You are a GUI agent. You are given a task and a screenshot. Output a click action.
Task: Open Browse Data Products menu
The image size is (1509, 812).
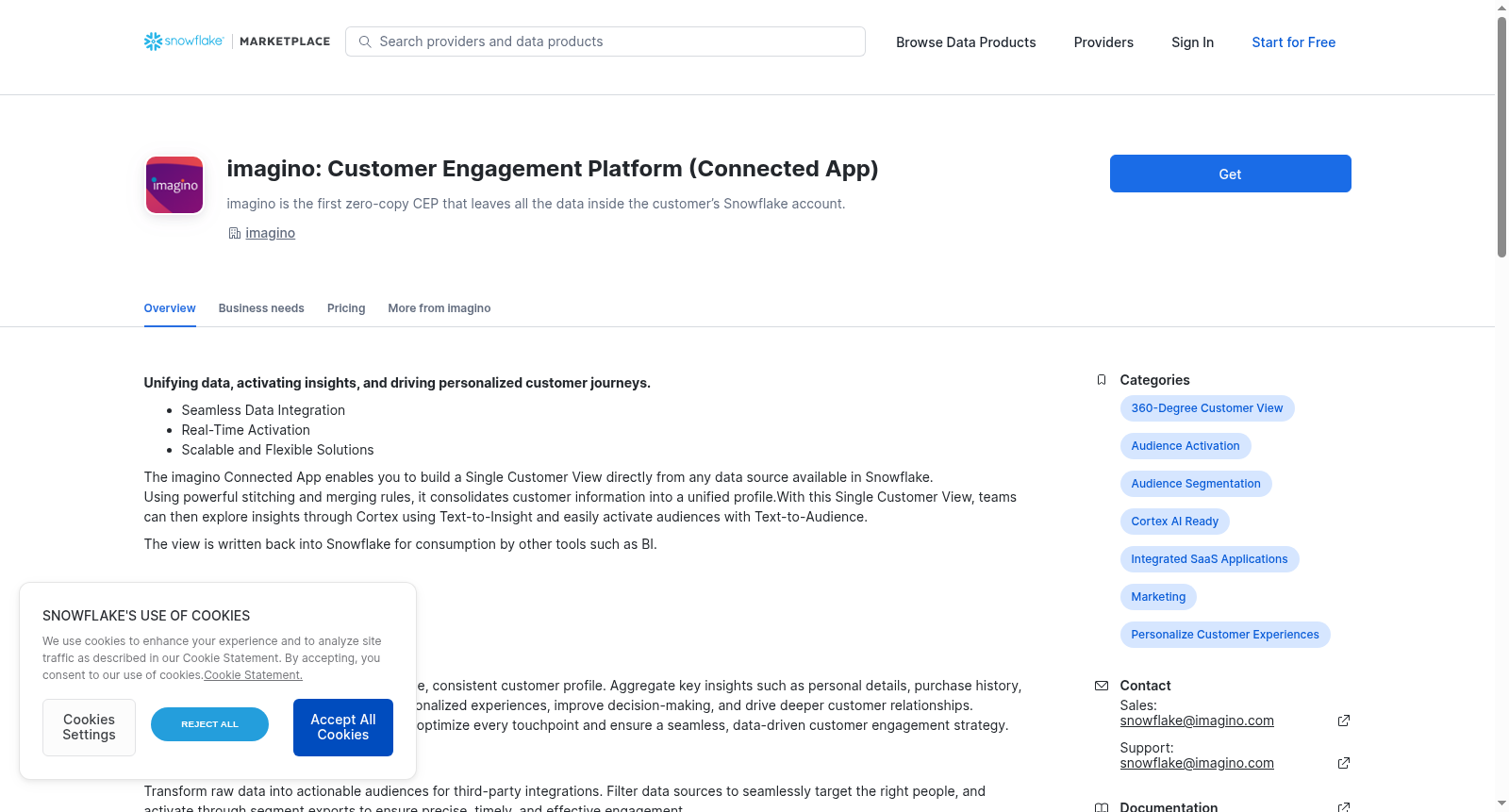tap(966, 42)
